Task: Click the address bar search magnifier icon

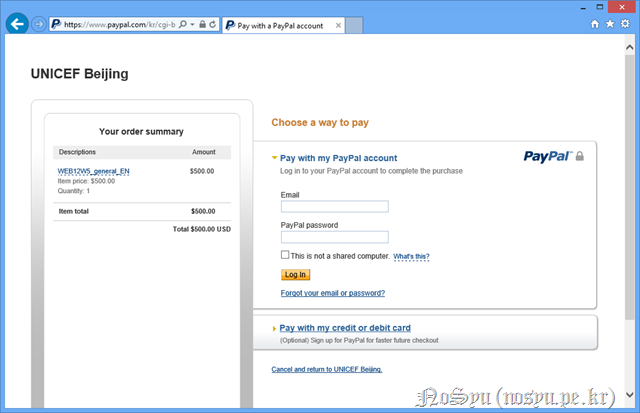Action: [x=183, y=24]
